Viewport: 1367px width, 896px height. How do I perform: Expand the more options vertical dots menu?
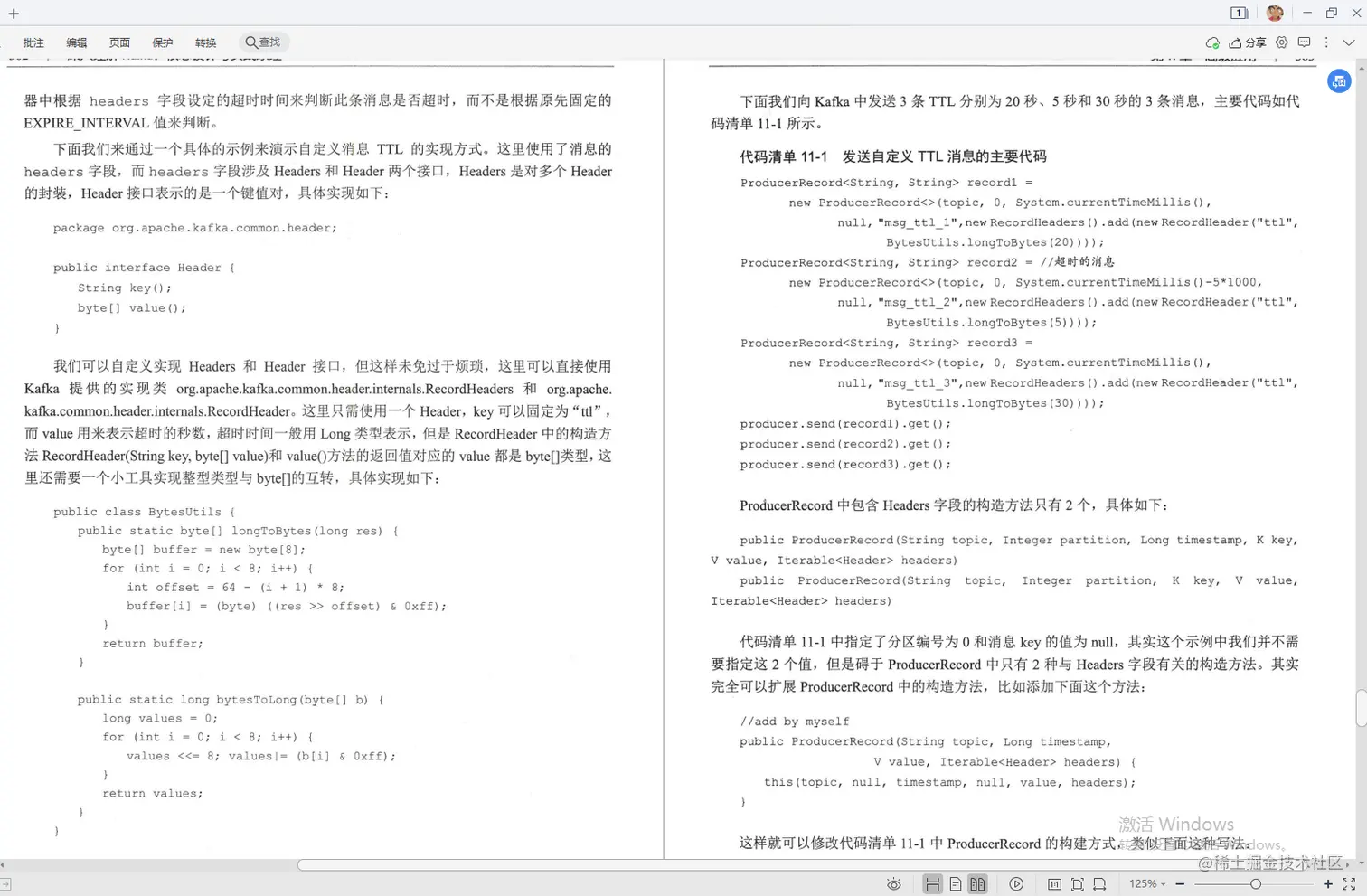click(x=1325, y=42)
